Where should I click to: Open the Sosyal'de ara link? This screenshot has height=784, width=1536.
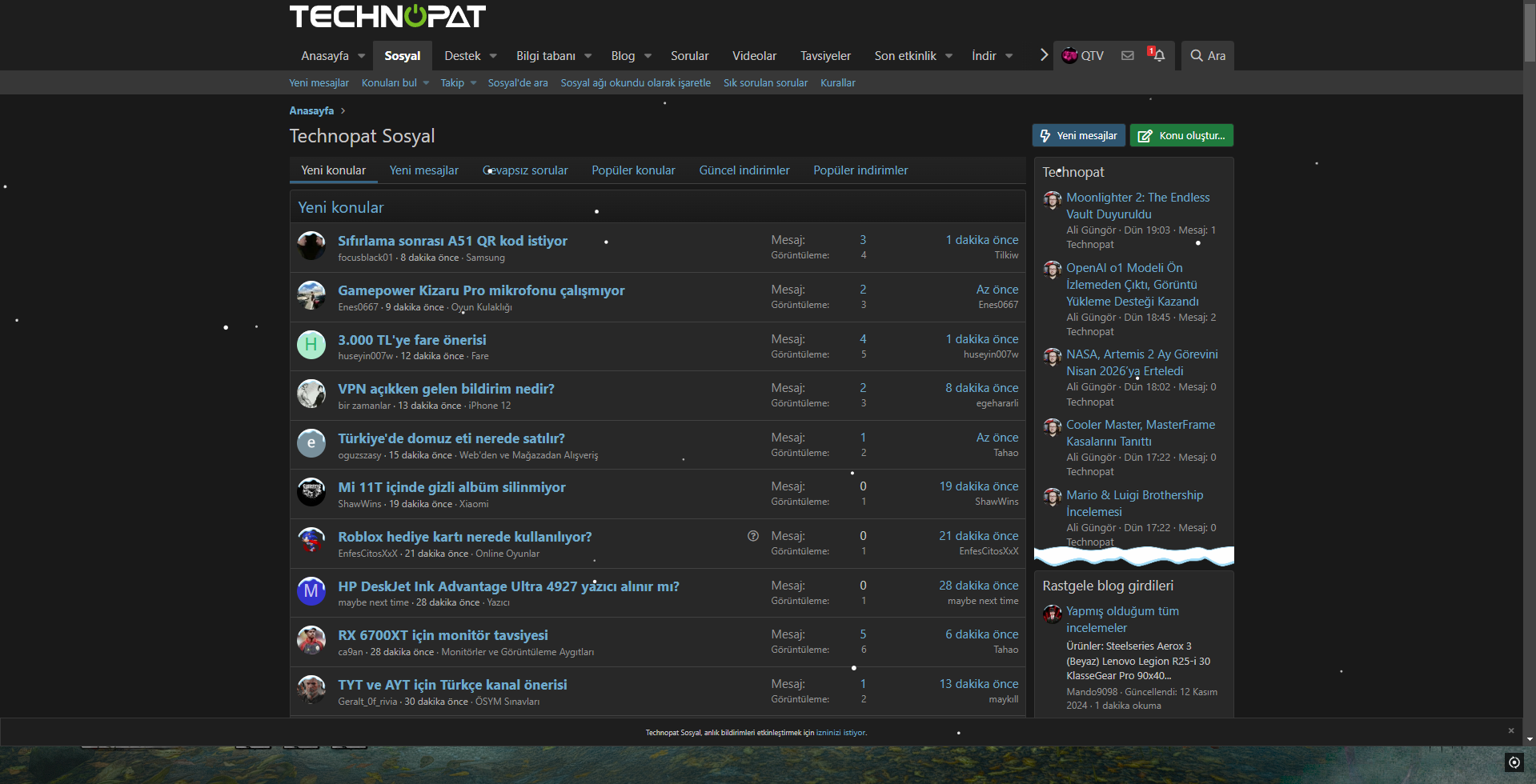click(518, 83)
